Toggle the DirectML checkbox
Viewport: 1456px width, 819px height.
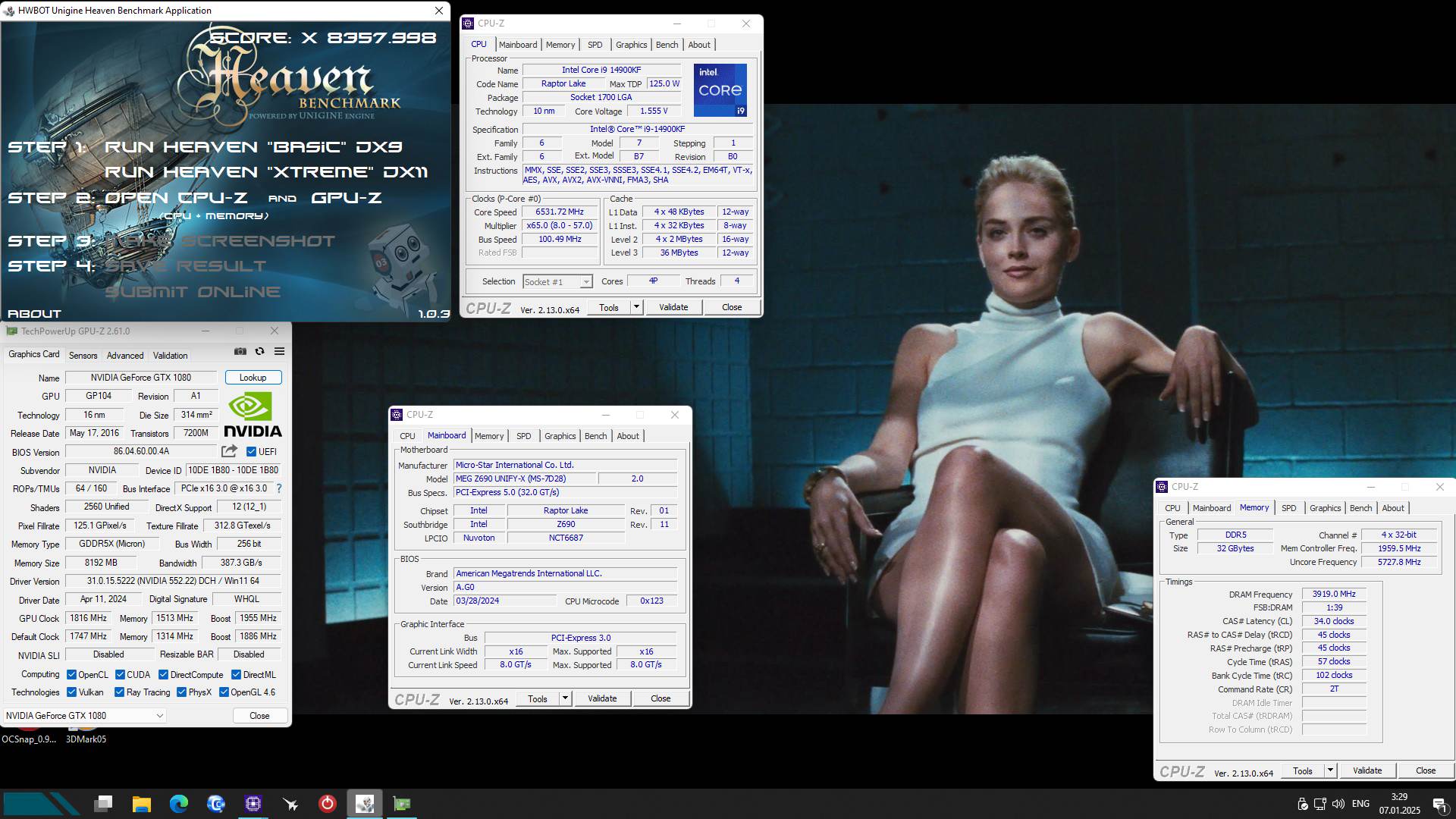coord(236,675)
